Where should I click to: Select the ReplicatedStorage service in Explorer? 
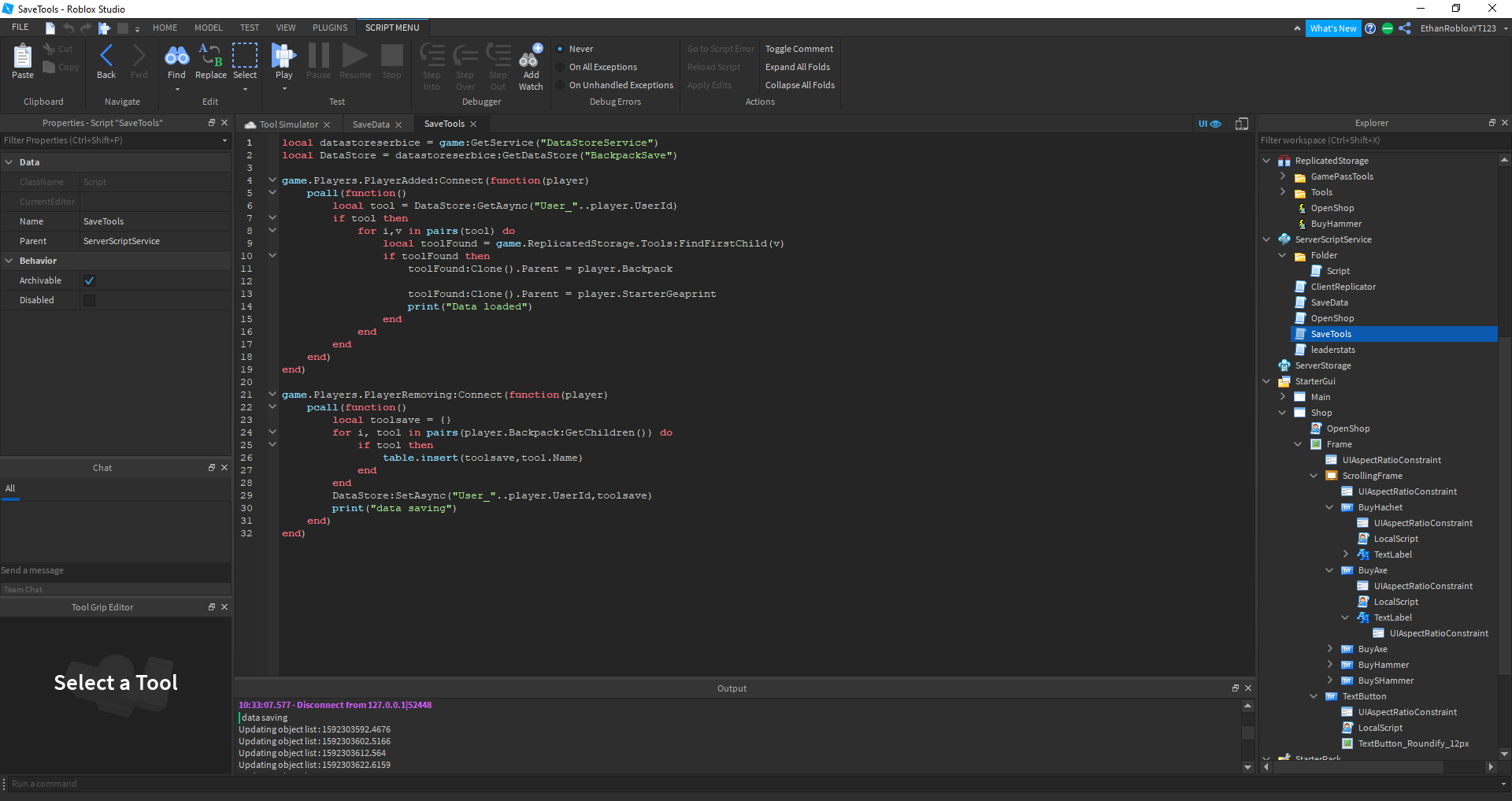(x=1332, y=161)
